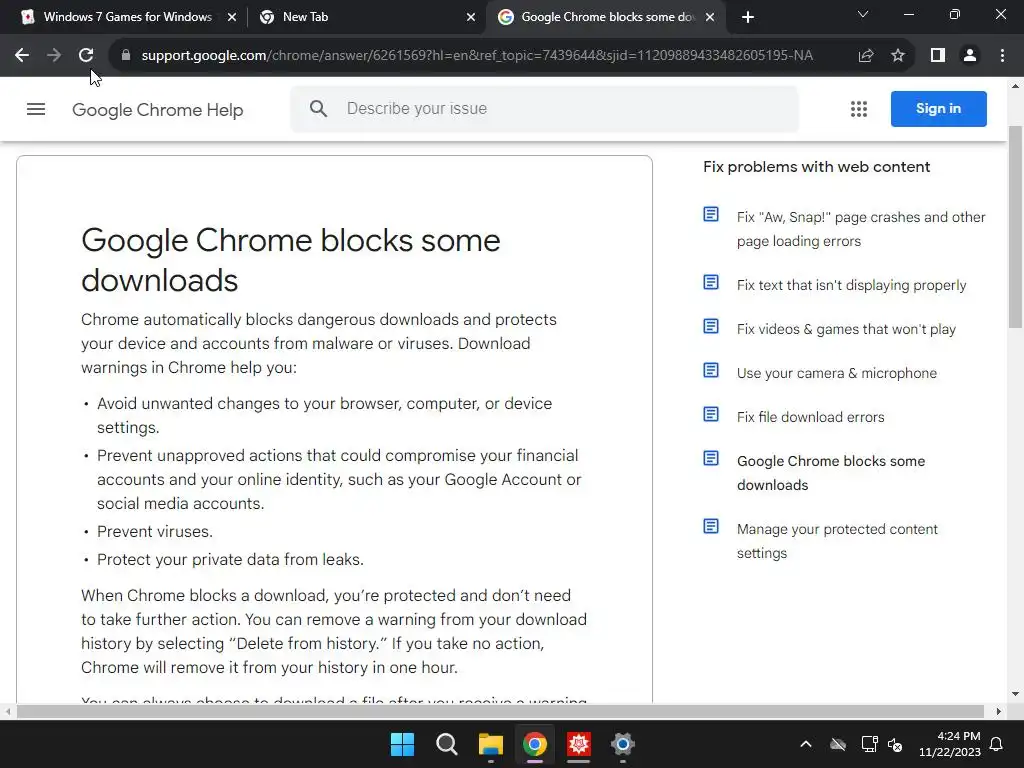
Task: Open tab search chevron dropdown
Action: click(x=863, y=14)
